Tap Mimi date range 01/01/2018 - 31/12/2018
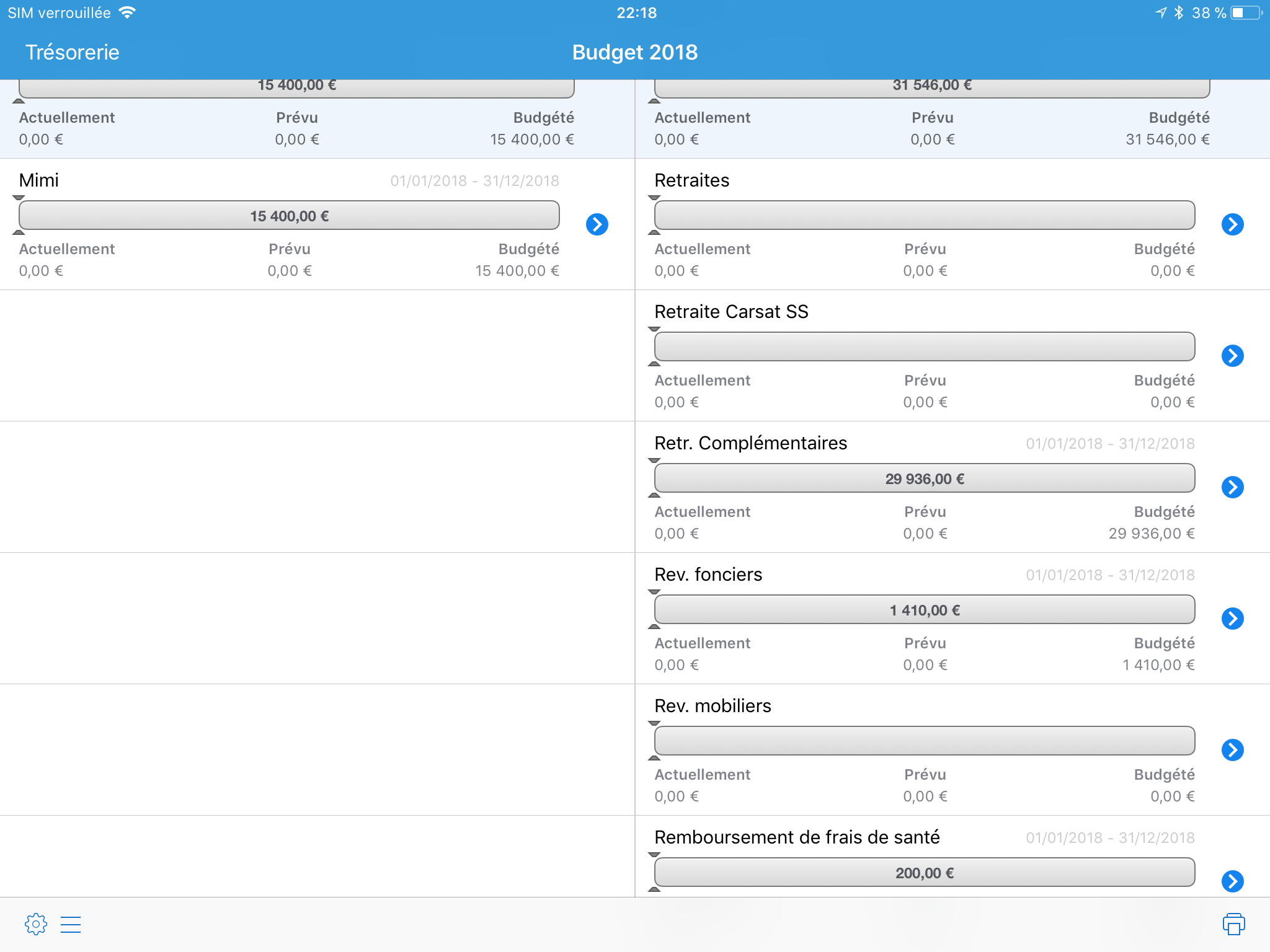Image resolution: width=1270 pixels, height=952 pixels. (x=474, y=181)
